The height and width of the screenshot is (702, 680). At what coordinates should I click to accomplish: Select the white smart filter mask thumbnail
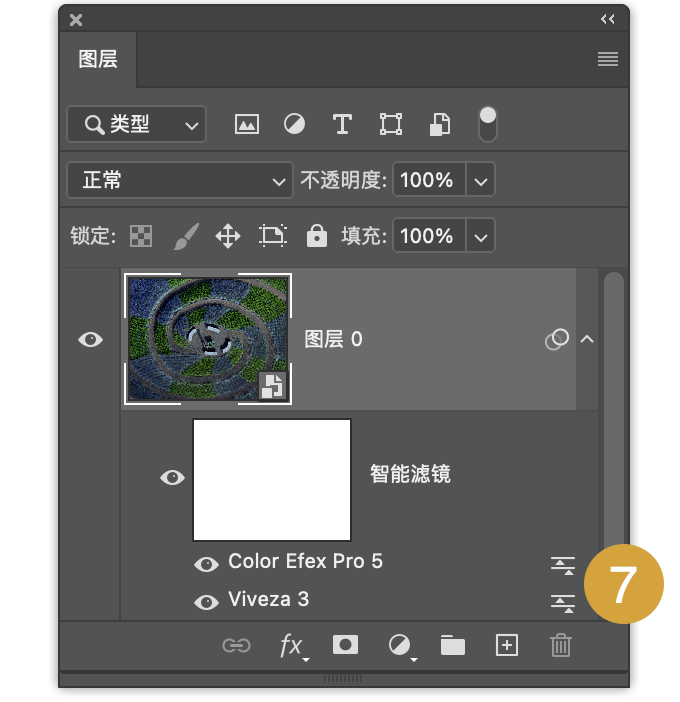272,480
